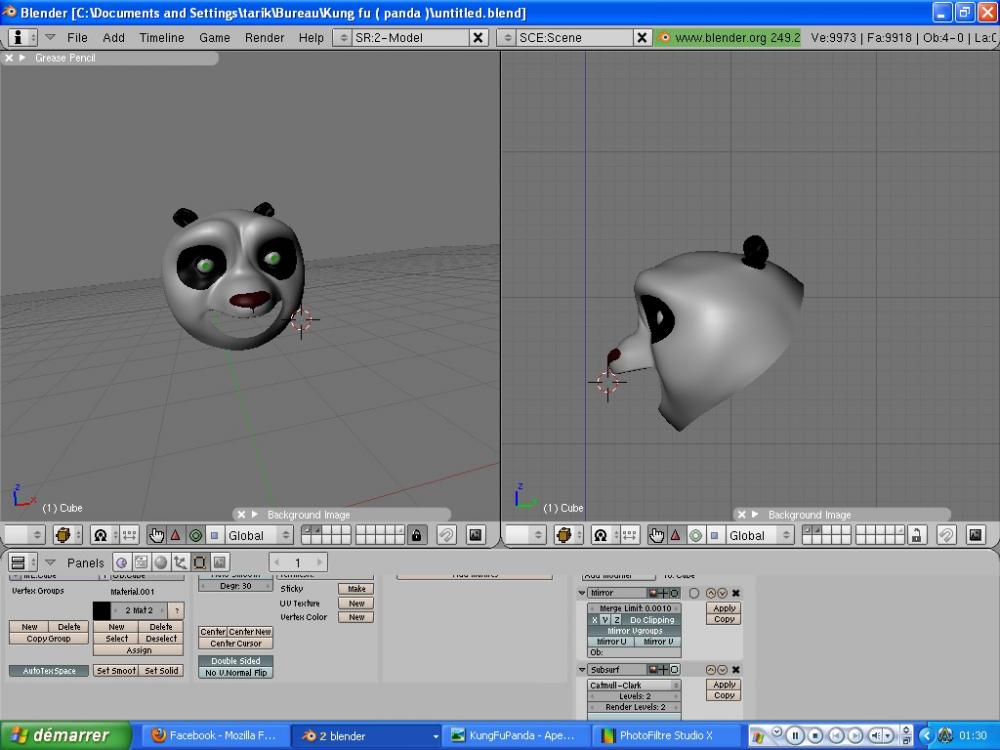Select rotate manipulator circle in right viewport
1000x750 pixels.
tap(696, 535)
